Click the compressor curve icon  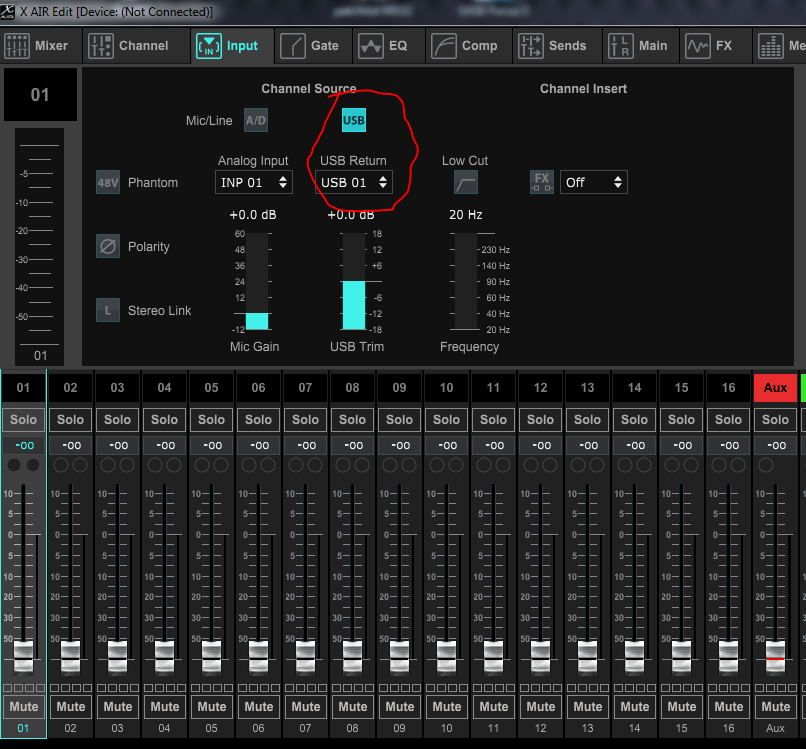tap(444, 46)
